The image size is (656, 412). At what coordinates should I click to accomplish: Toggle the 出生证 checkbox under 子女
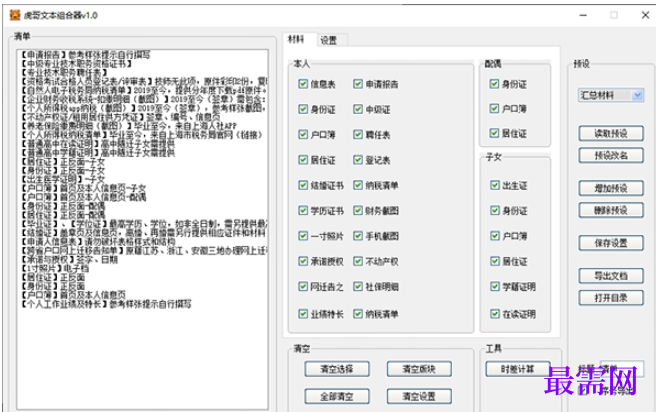(x=495, y=185)
